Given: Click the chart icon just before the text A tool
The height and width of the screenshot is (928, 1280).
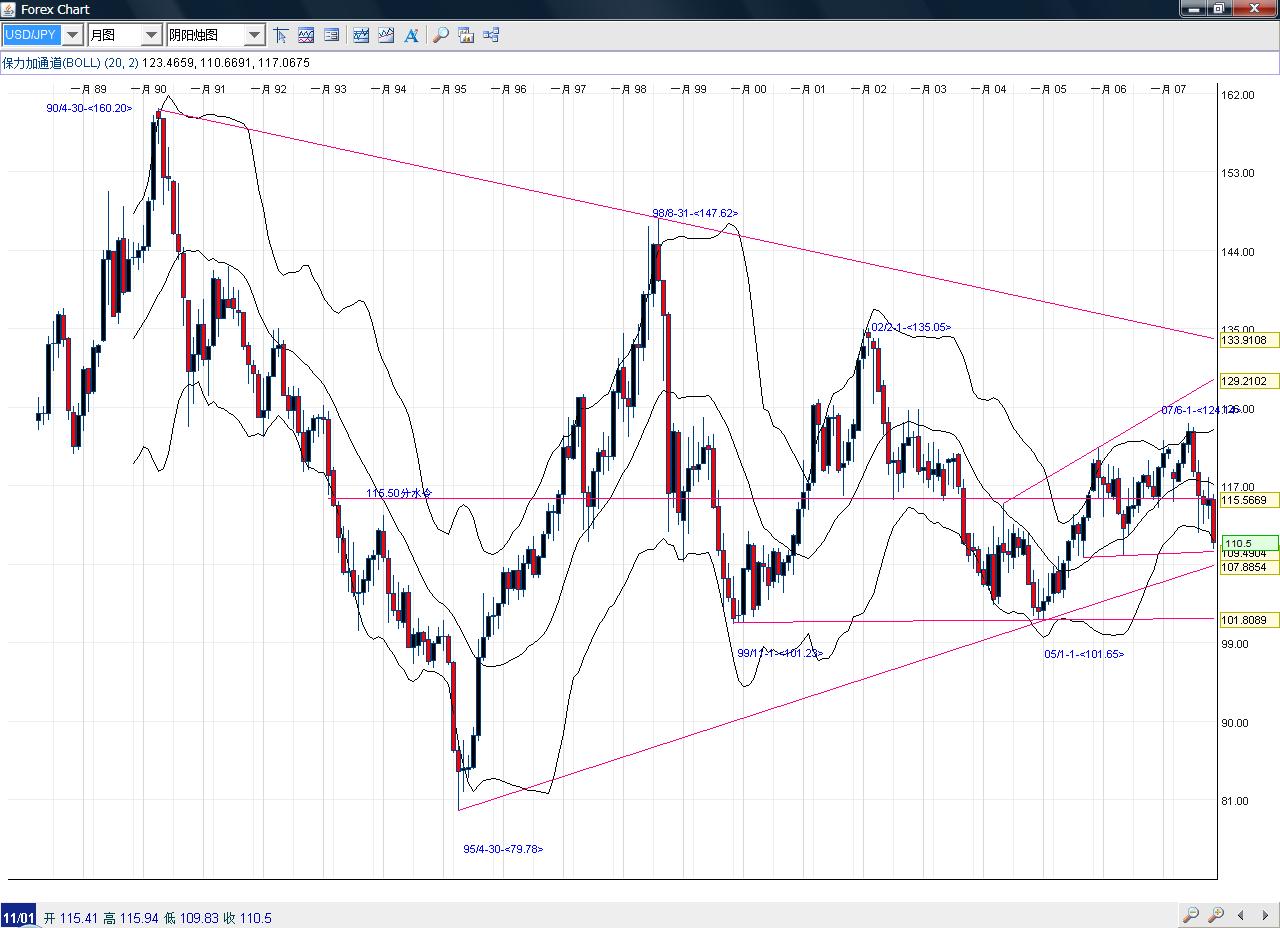Looking at the screenshot, I should (x=386, y=35).
